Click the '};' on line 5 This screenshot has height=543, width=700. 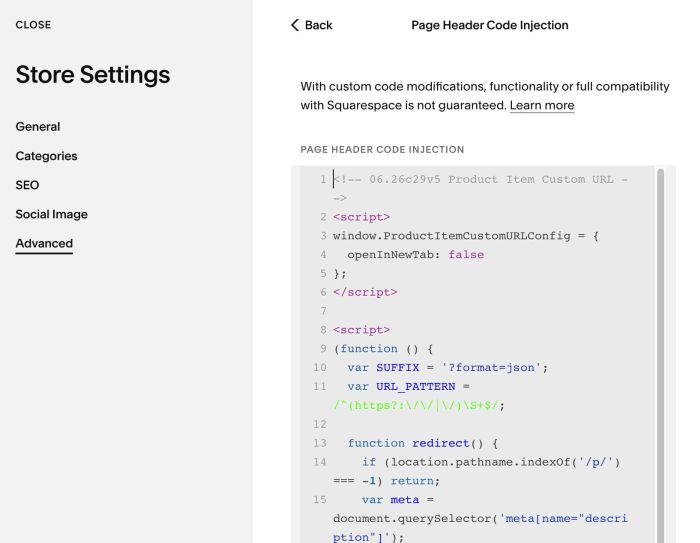(340, 273)
